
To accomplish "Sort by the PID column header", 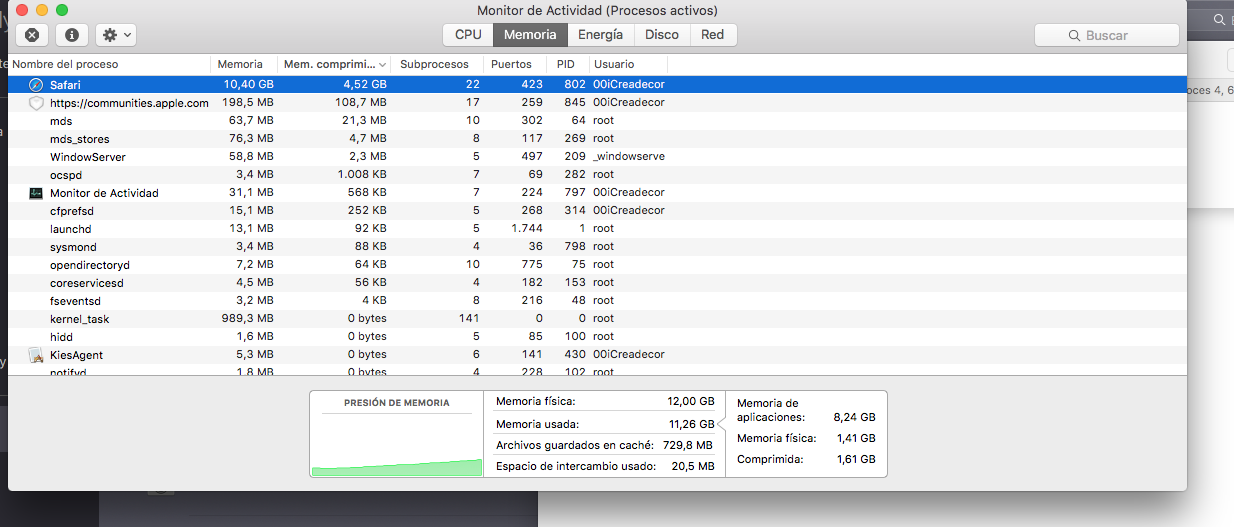I will (x=565, y=64).
